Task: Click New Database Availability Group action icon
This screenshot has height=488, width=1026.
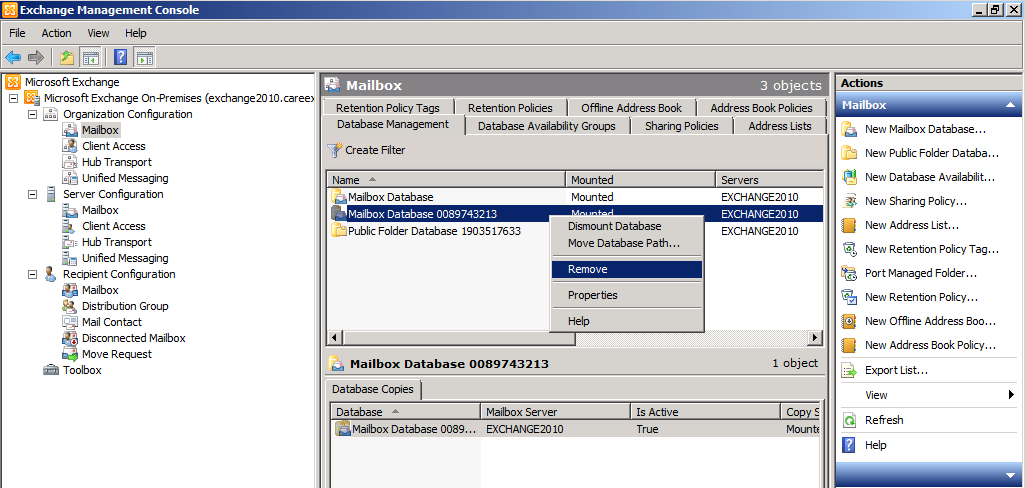Action: 849,177
